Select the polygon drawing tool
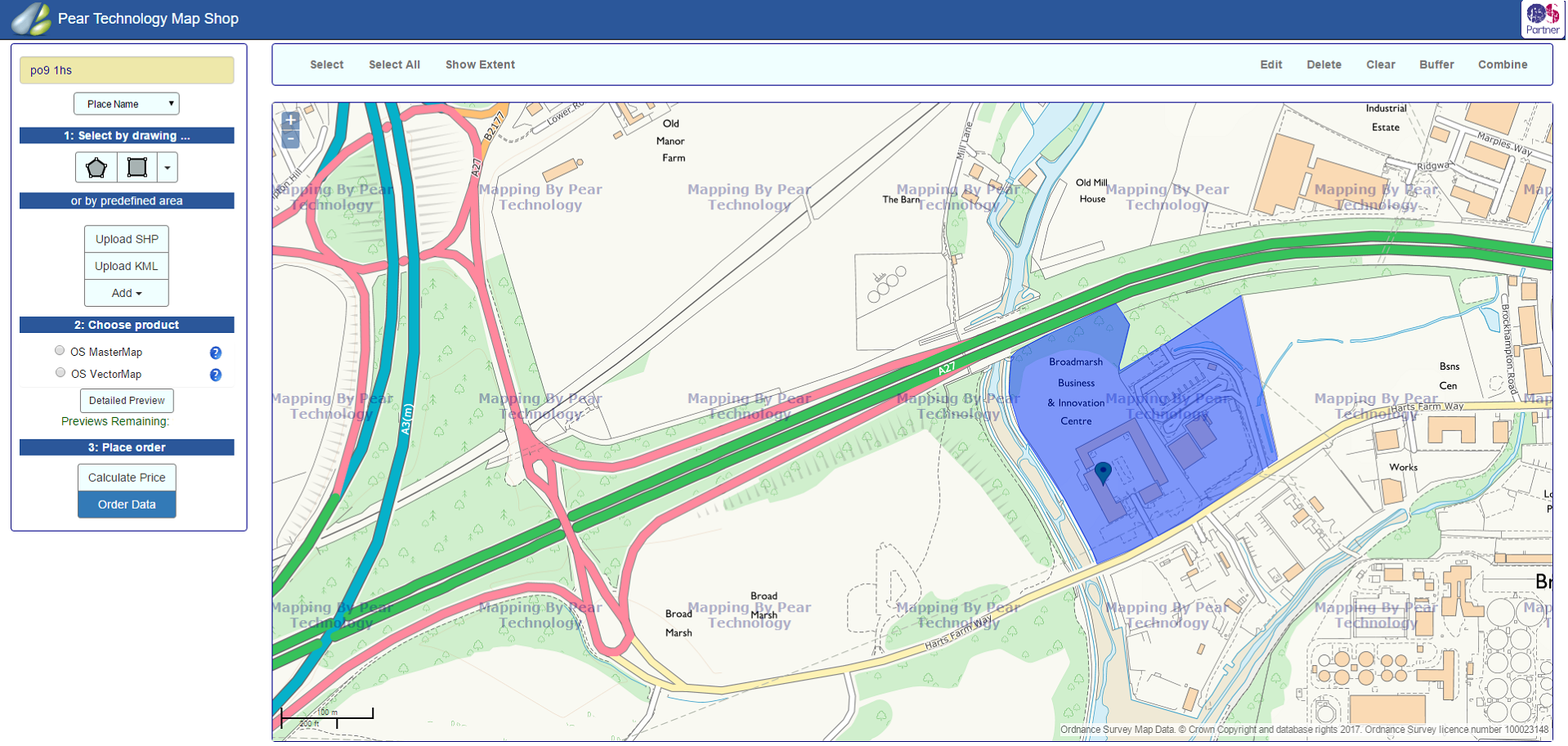Viewport: 1568px width, 746px height. (96, 168)
